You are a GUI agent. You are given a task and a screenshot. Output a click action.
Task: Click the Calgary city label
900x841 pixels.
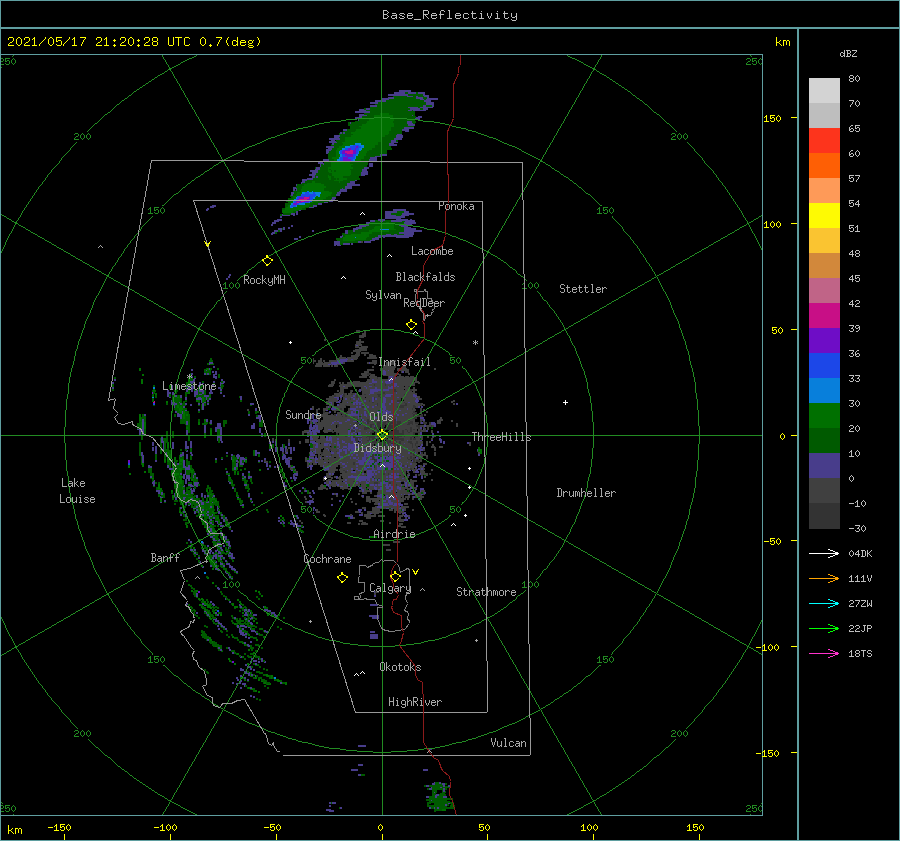(390, 588)
